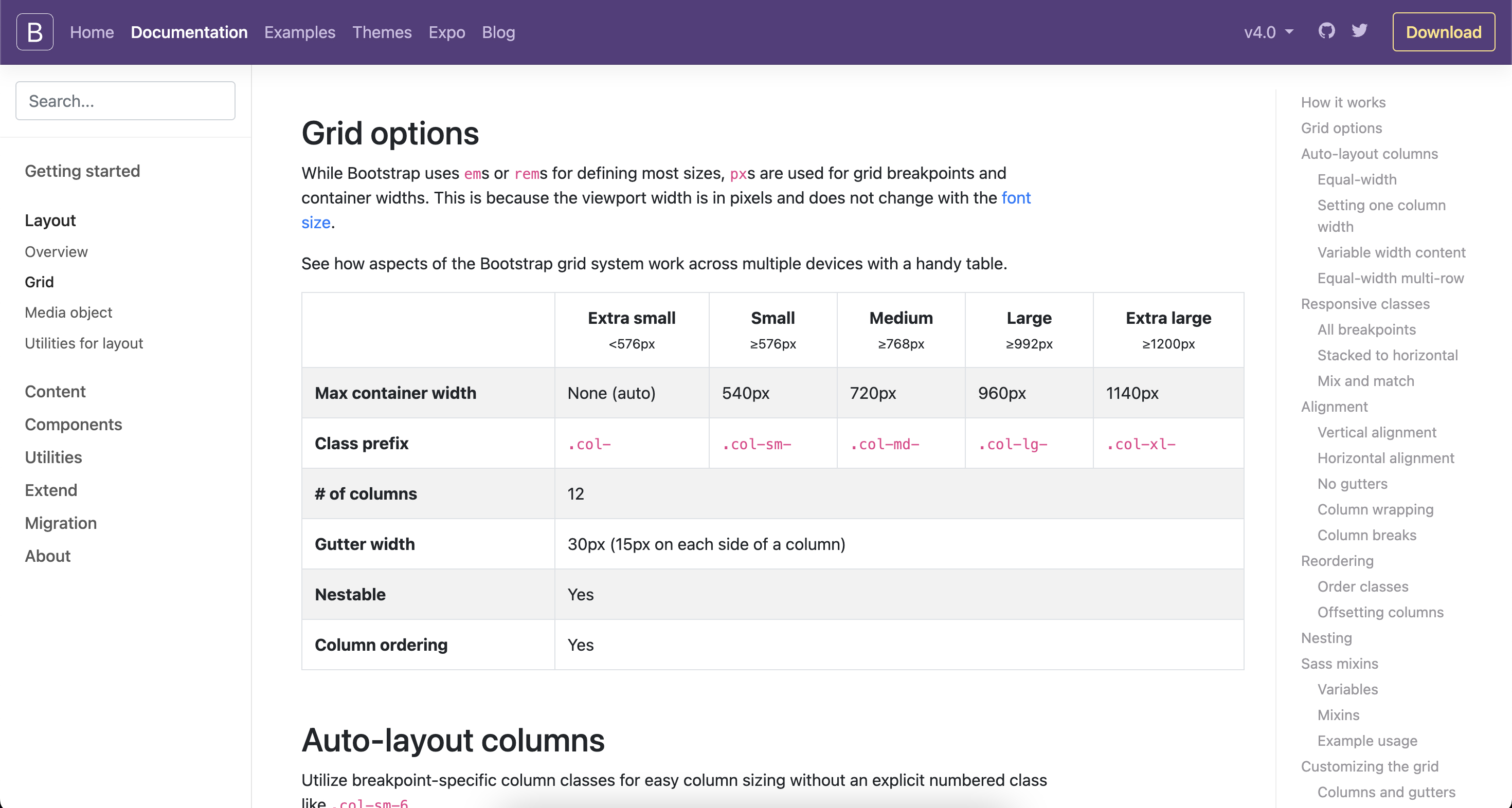Screen dimensions: 1512x808
Task: Go to Setting one column width
Action: pyautogui.click(x=1382, y=216)
